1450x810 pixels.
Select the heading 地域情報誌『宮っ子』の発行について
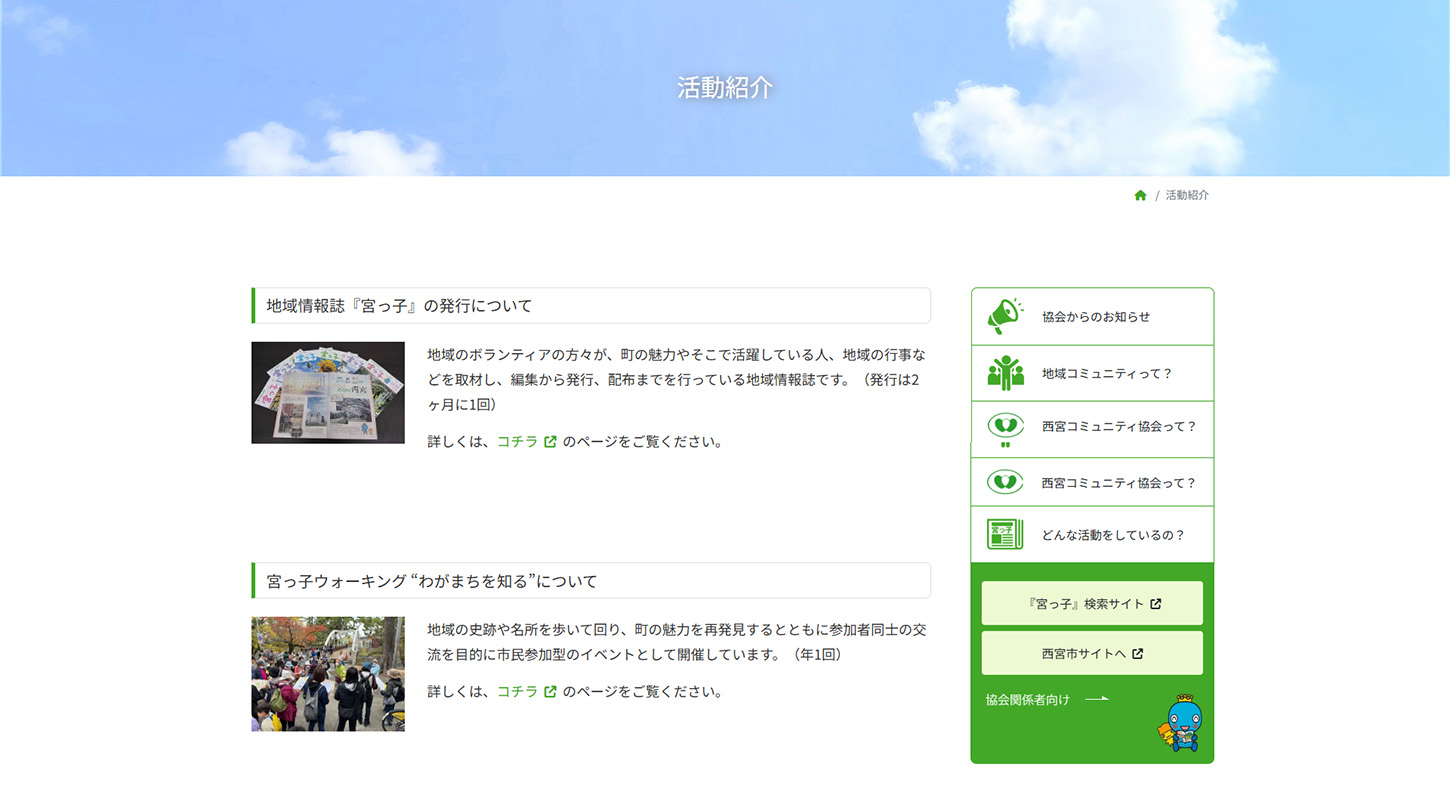591,305
